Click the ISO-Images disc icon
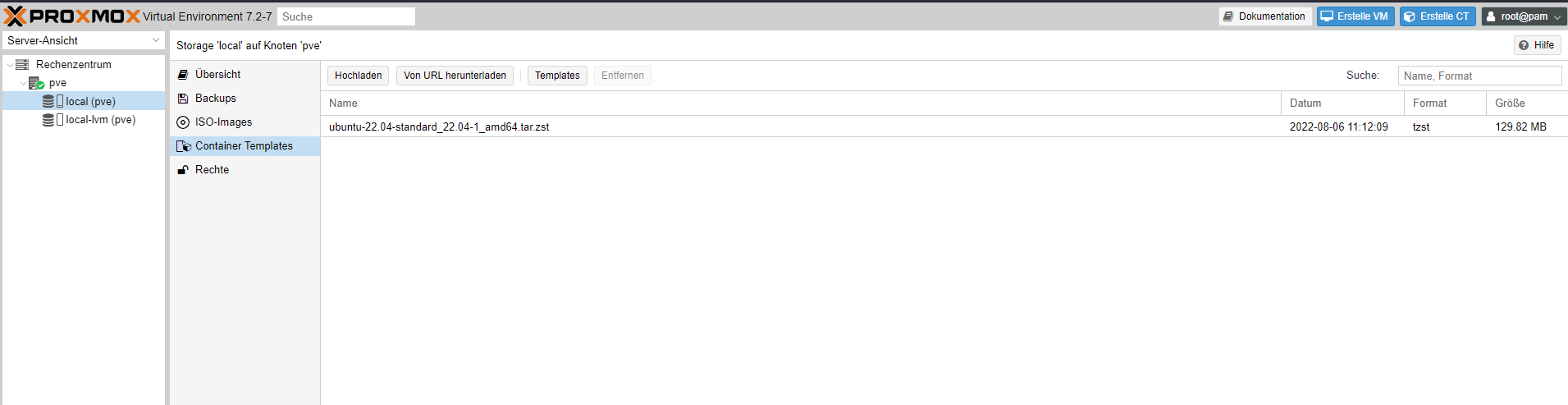Image resolution: width=1568 pixels, height=405 pixels. pyautogui.click(x=183, y=122)
